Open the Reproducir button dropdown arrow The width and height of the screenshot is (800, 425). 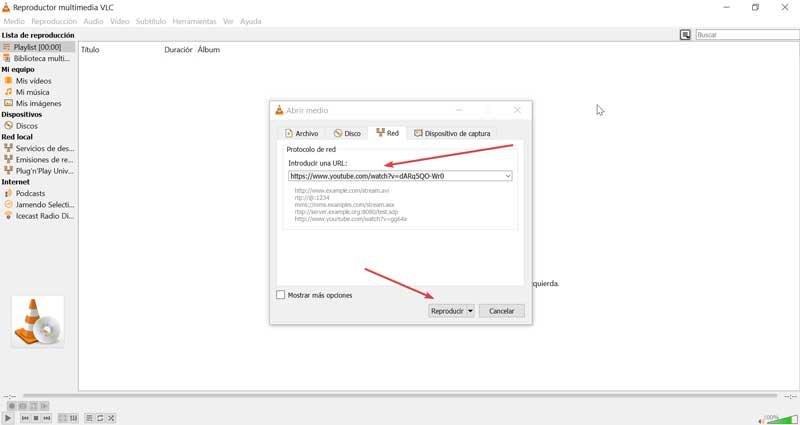click(470, 311)
